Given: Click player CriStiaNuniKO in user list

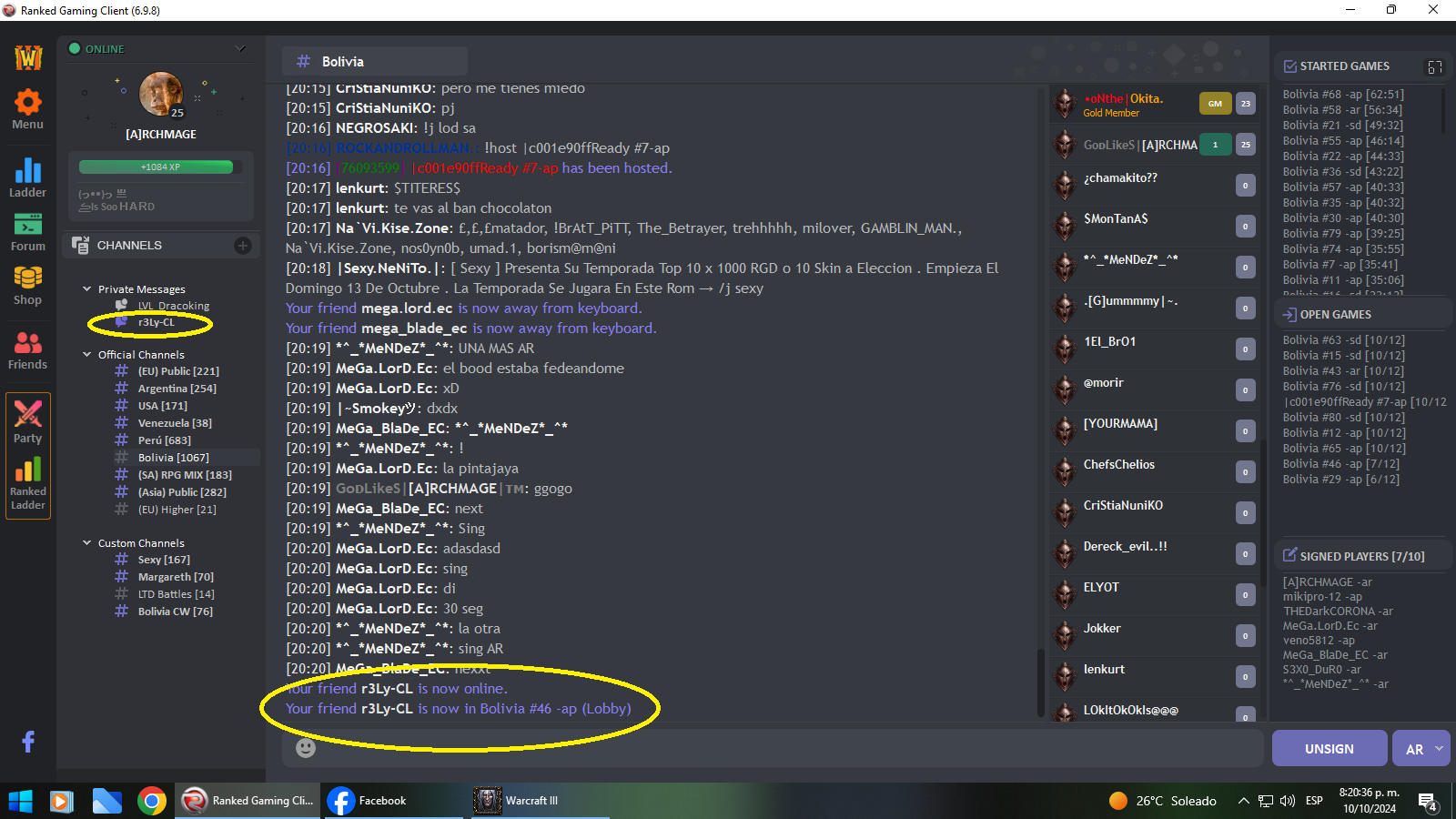Looking at the screenshot, I should click(1123, 506).
